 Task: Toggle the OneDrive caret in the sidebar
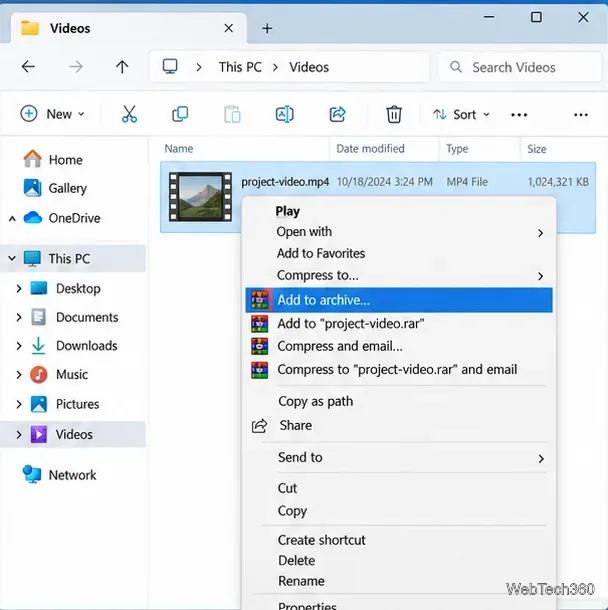click(x=12, y=219)
